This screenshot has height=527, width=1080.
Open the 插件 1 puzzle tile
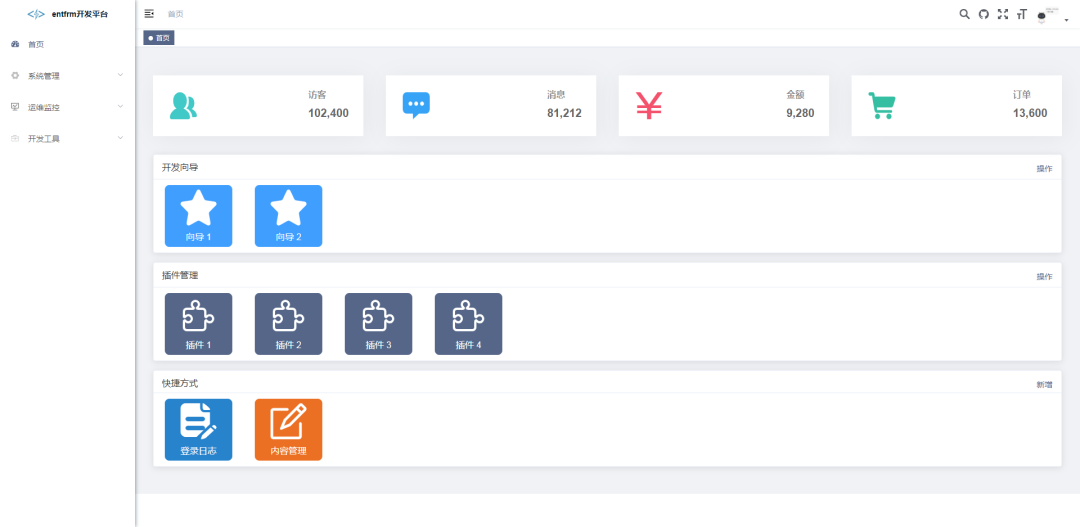[x=198, y=324]
